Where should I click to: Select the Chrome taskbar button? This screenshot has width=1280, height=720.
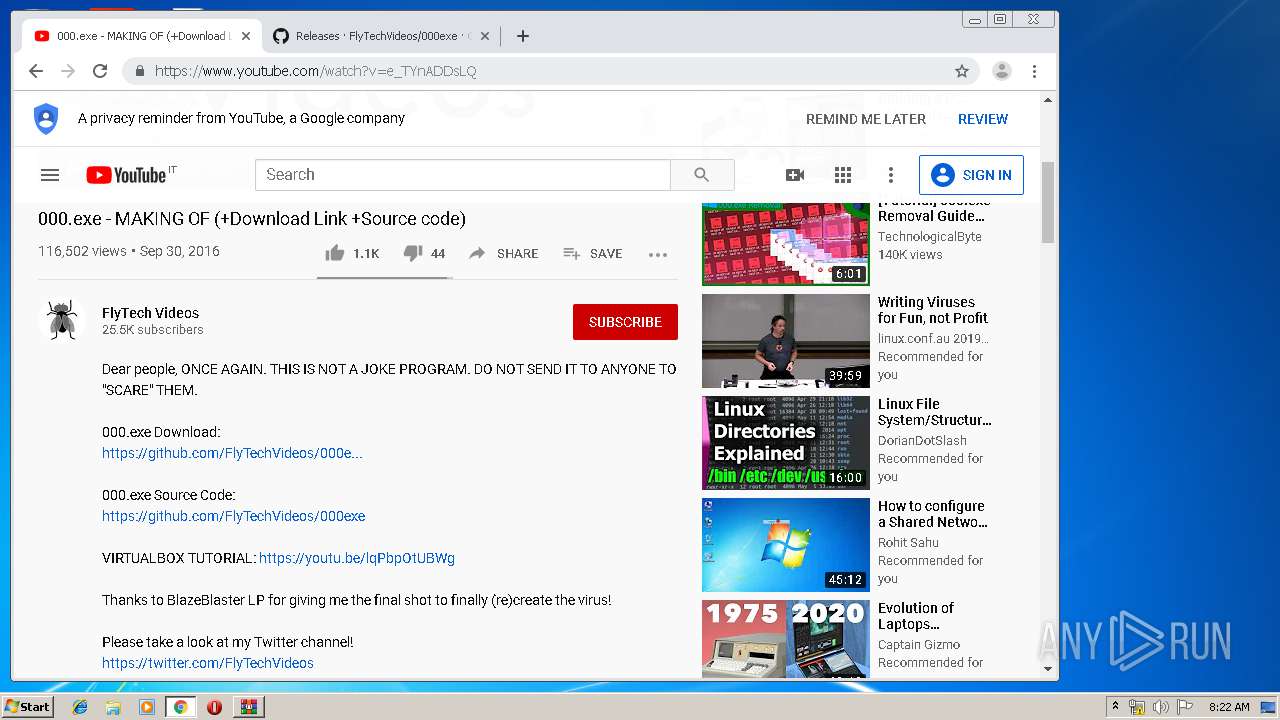point(180,707)
